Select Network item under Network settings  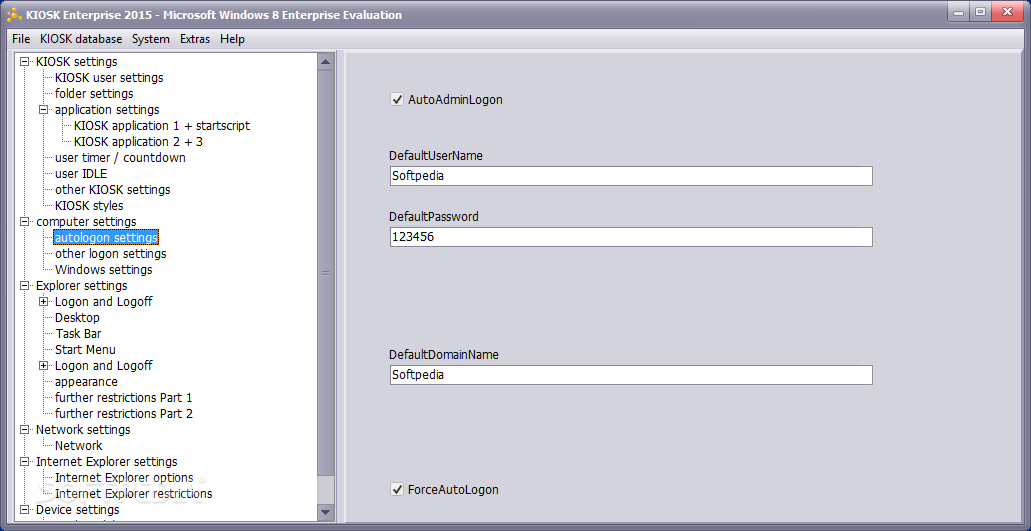(x=78, y=446)
